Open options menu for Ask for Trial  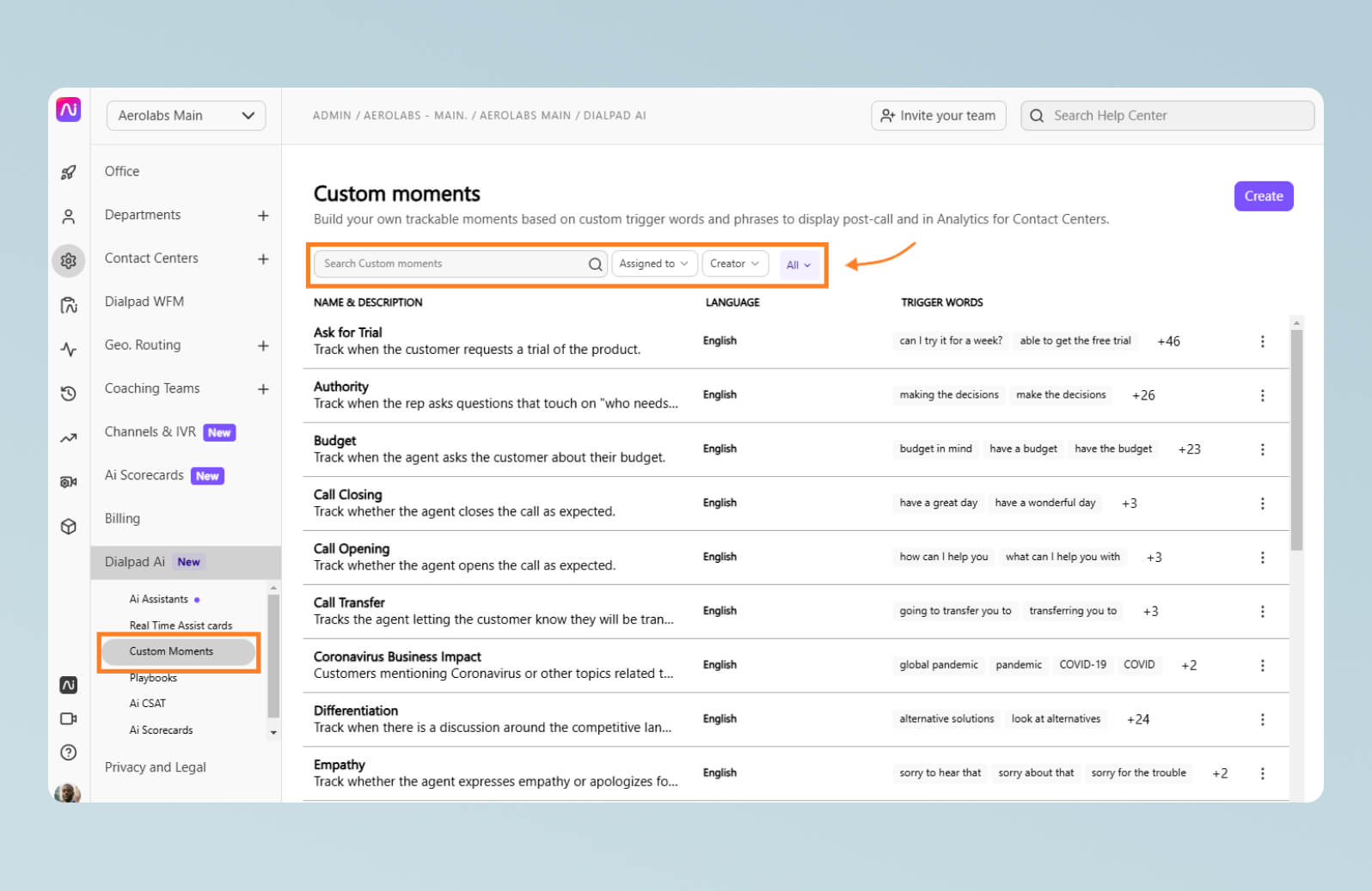1262,341
